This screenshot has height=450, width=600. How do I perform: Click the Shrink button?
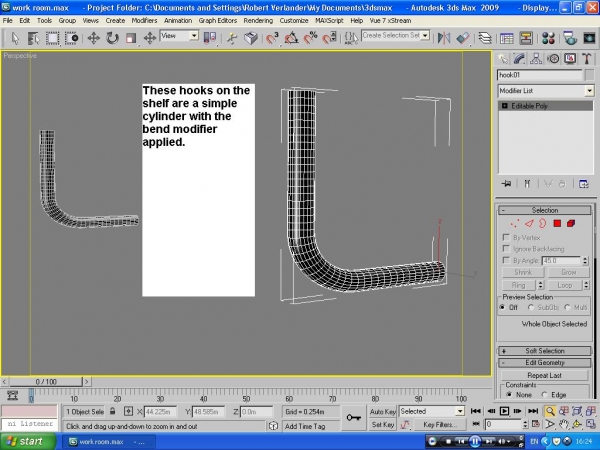pos(523,272)
